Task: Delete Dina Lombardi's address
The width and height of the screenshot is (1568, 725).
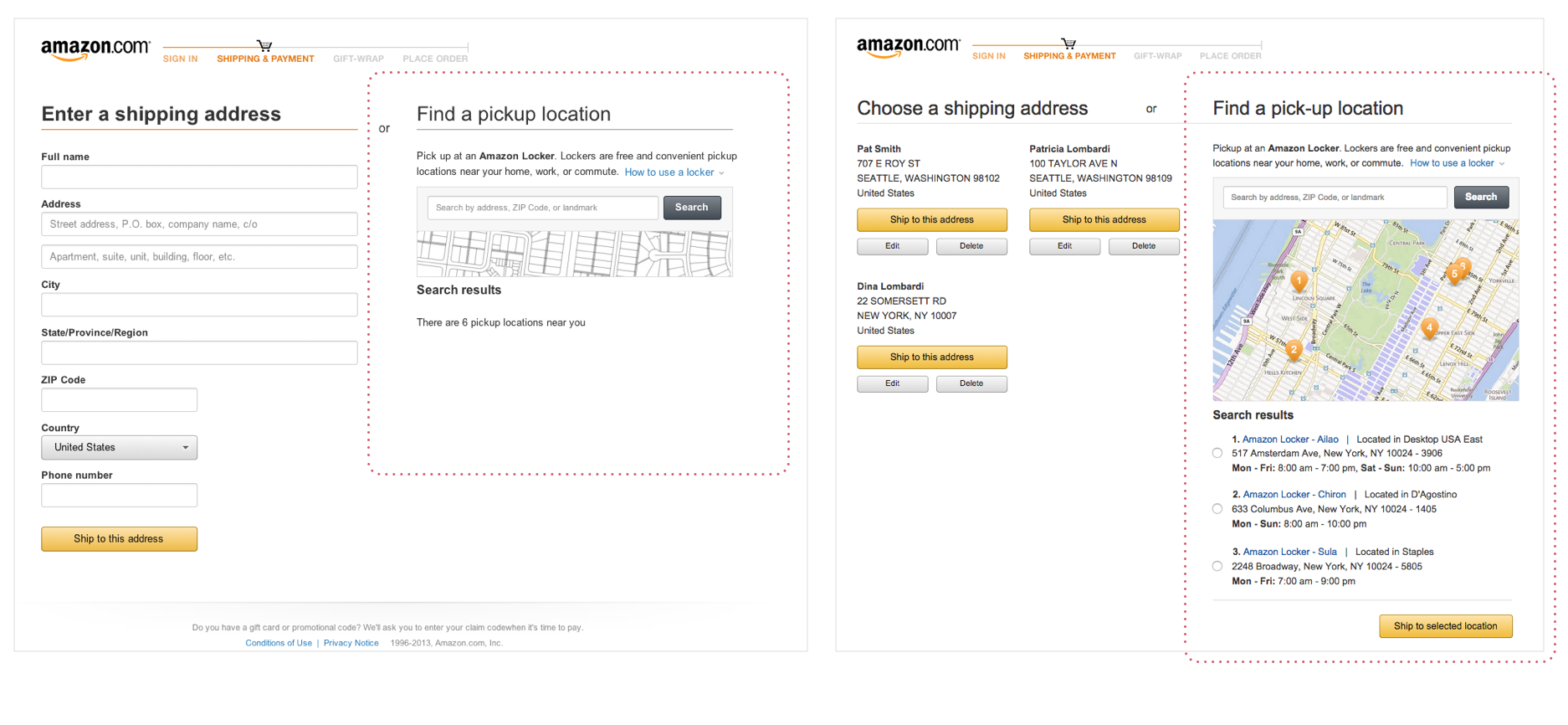Action: coord(971,383)
